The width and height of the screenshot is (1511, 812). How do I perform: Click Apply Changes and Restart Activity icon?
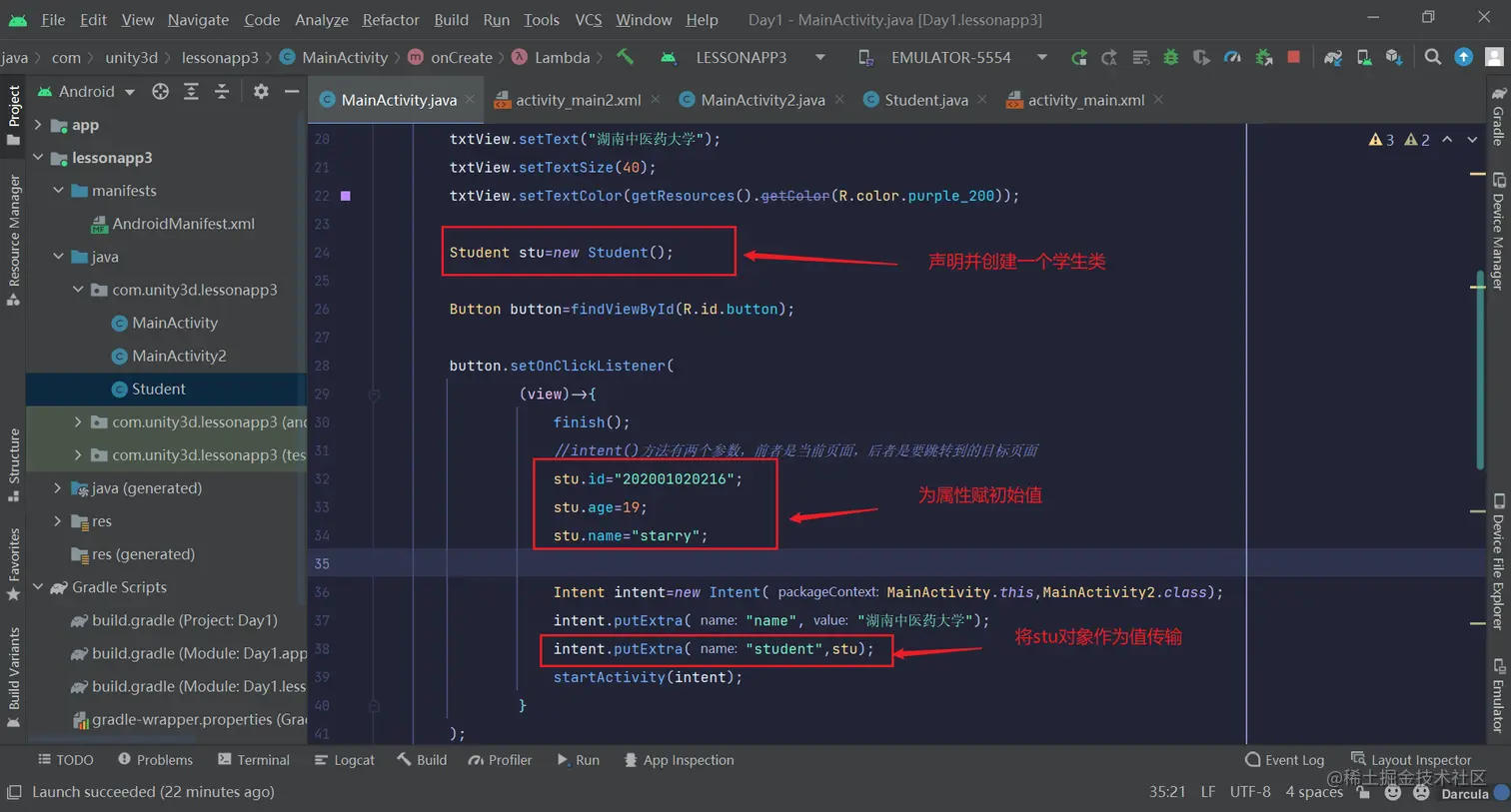coord(1109,58)
